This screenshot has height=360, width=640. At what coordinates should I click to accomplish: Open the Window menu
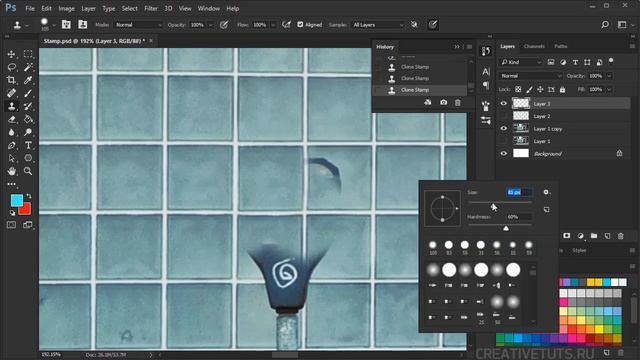[209, 8]
